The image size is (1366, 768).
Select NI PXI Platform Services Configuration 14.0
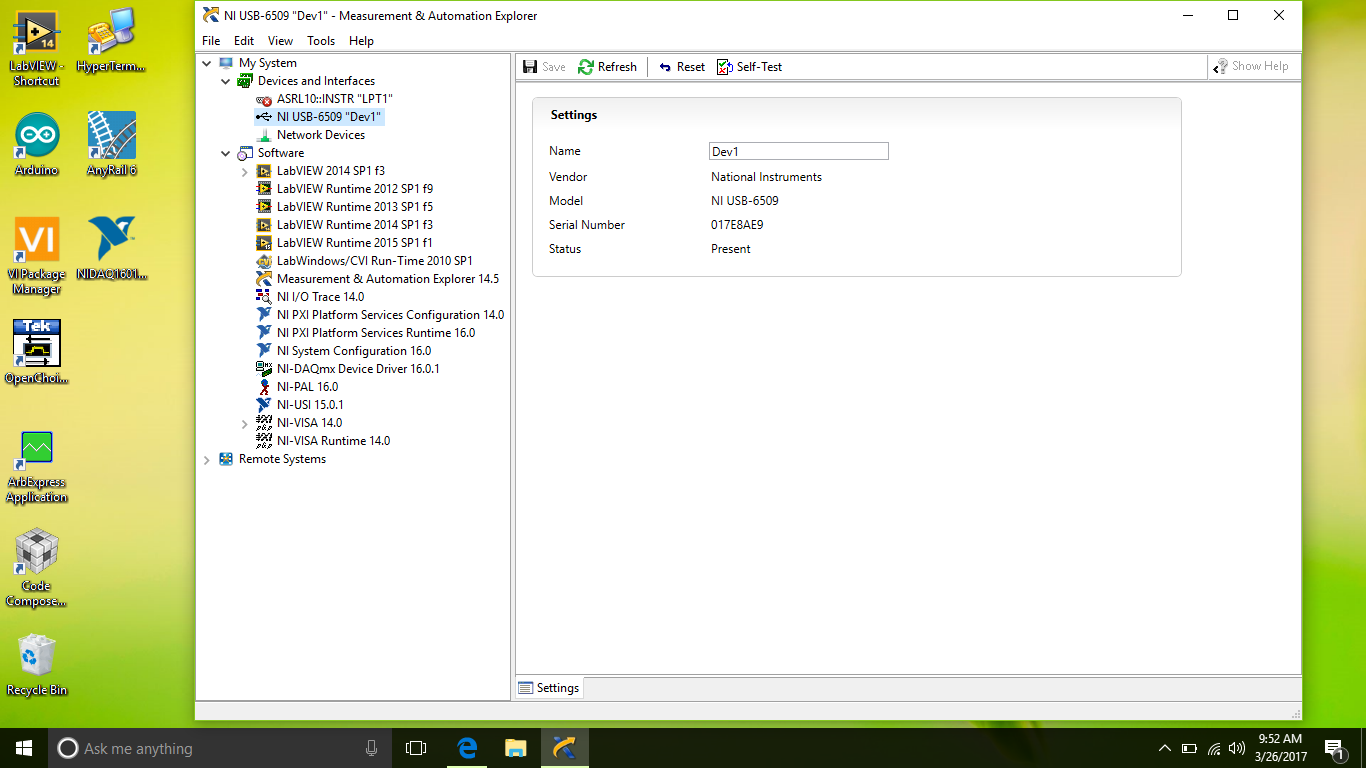coord(391,315)
